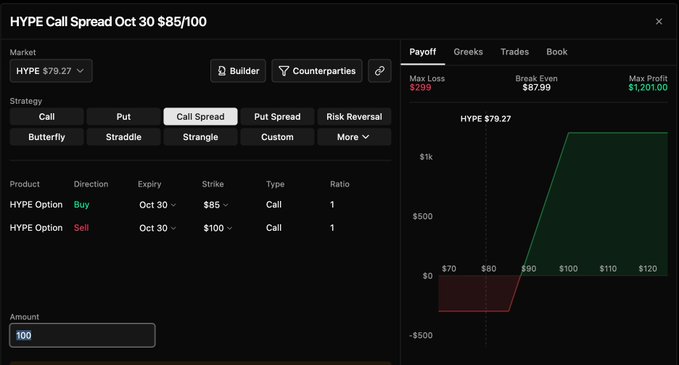Open the Builder tool
Screen dimensions: 679x365
coord(238,71)
